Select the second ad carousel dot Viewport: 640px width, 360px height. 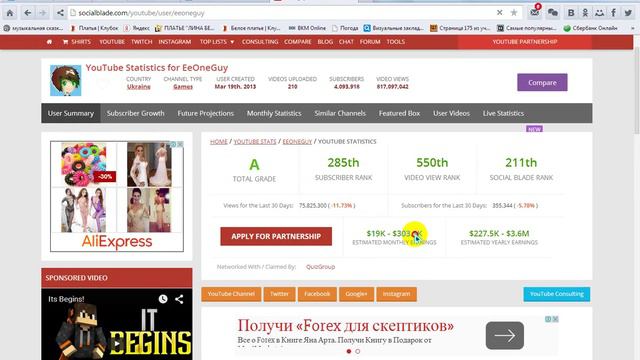pos(358,351)
